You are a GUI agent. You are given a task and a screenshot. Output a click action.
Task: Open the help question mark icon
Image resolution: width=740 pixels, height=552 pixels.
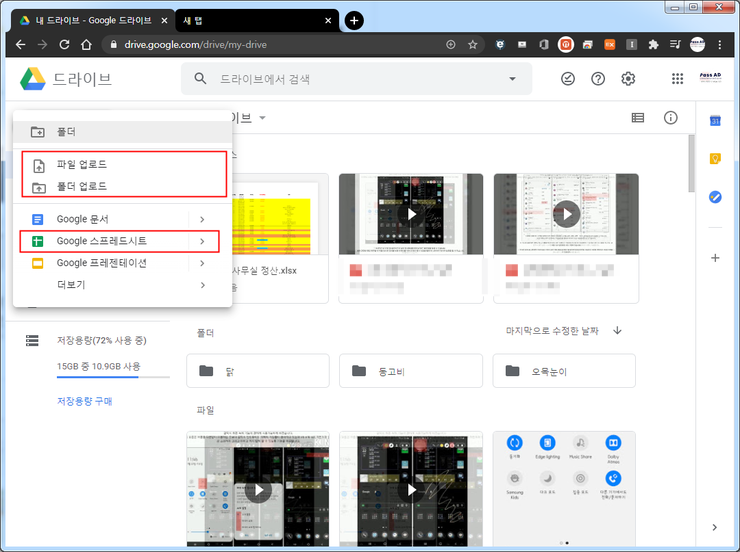(x=598, y=79)
